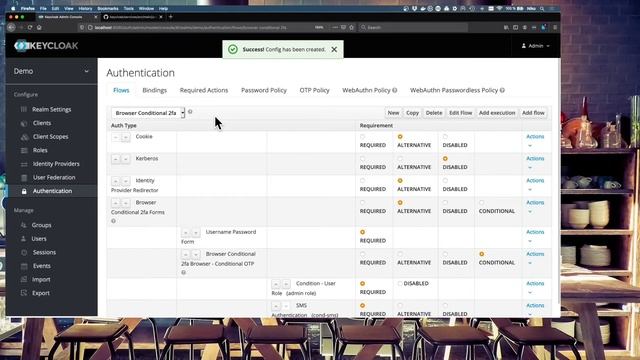Set Browser Conditional 2fa Forms to REQUIRED
The height and width of the screenshot is (360, 640).
click(362, 203)
